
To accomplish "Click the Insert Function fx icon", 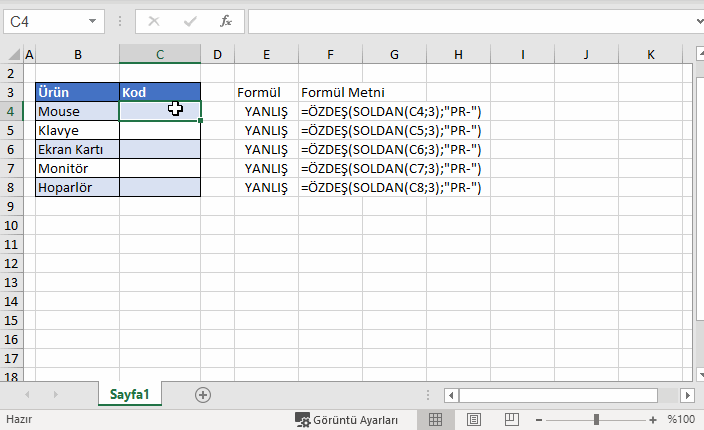I will coord(226,20).
